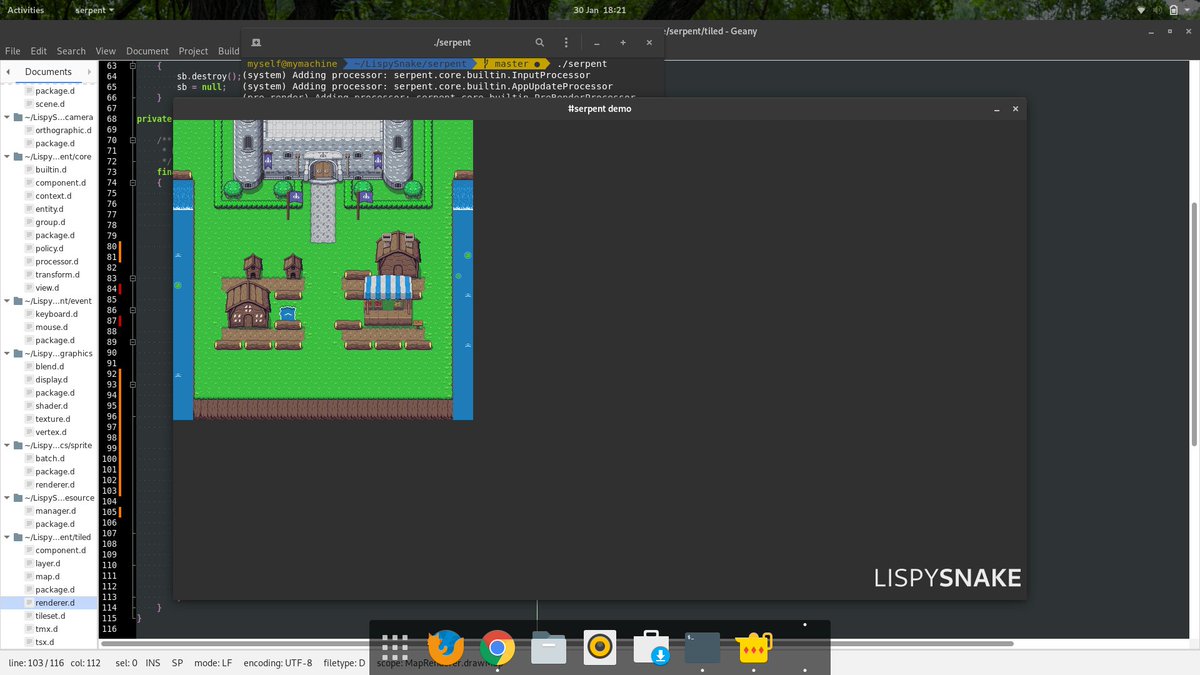Open entity.d in the sidebar
Screen dimensions: 1200x675
(x=49, y=209)
